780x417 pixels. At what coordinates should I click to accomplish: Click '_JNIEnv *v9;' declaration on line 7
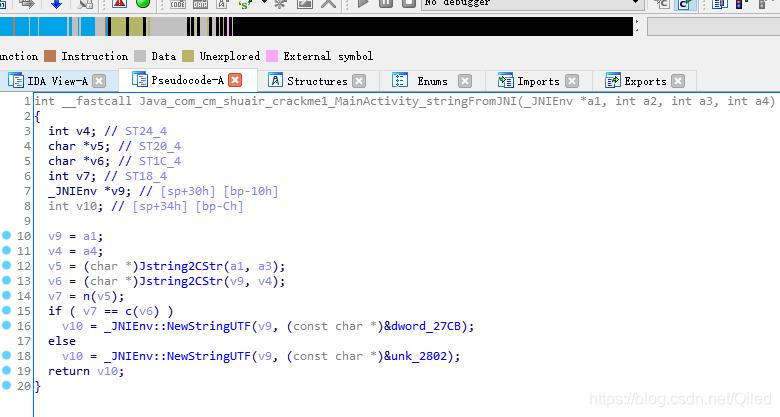(90, 191)
